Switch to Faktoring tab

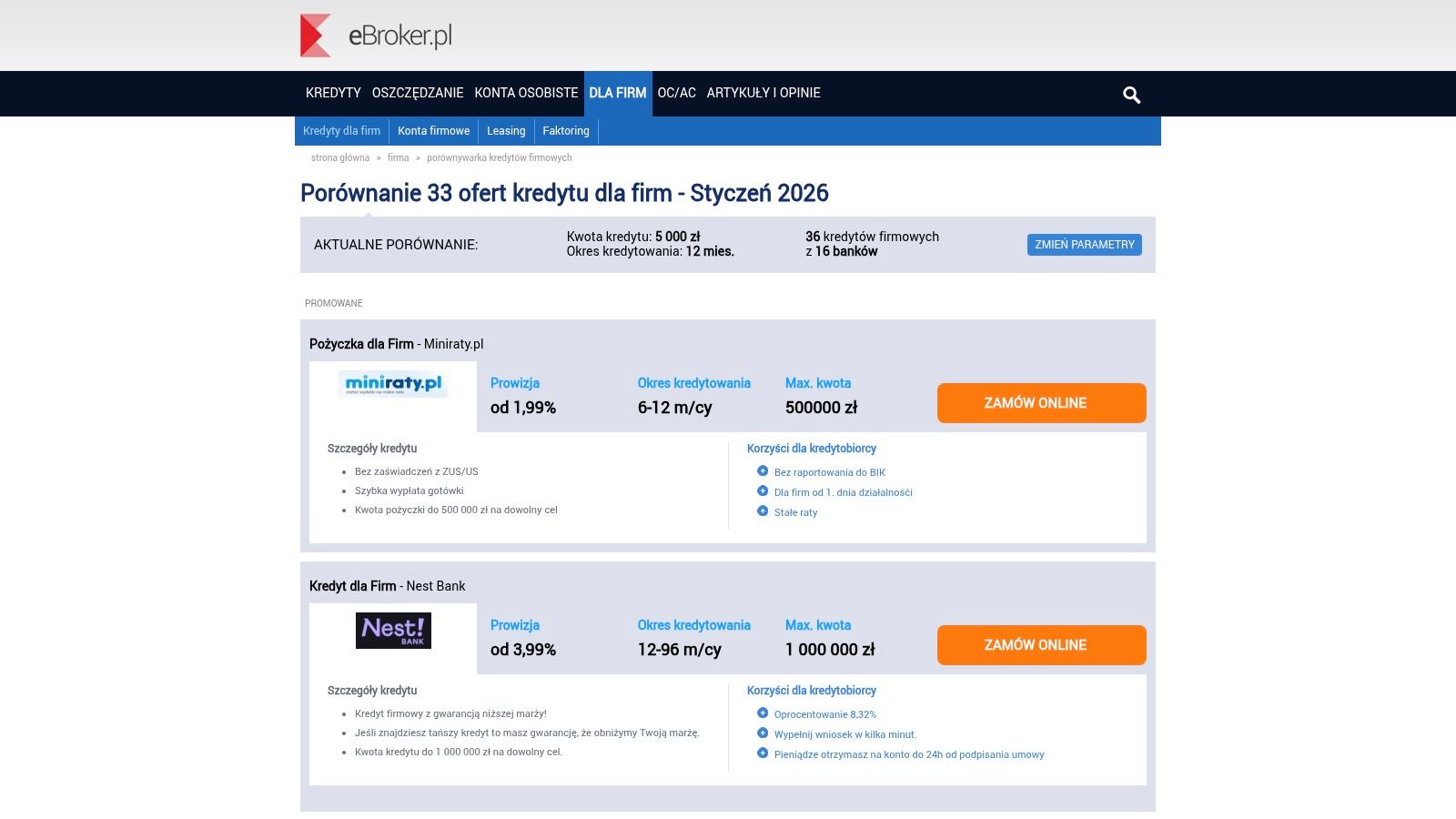pyautogui.click(x=566, y=131)
